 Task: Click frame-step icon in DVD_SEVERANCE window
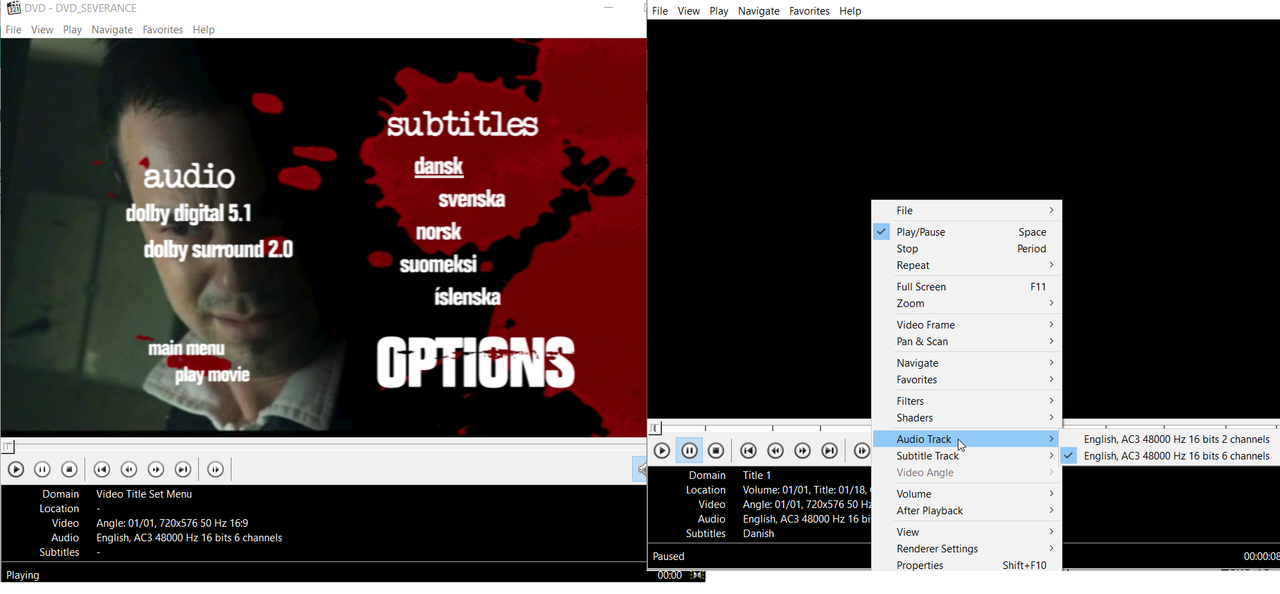click(215, 469)
